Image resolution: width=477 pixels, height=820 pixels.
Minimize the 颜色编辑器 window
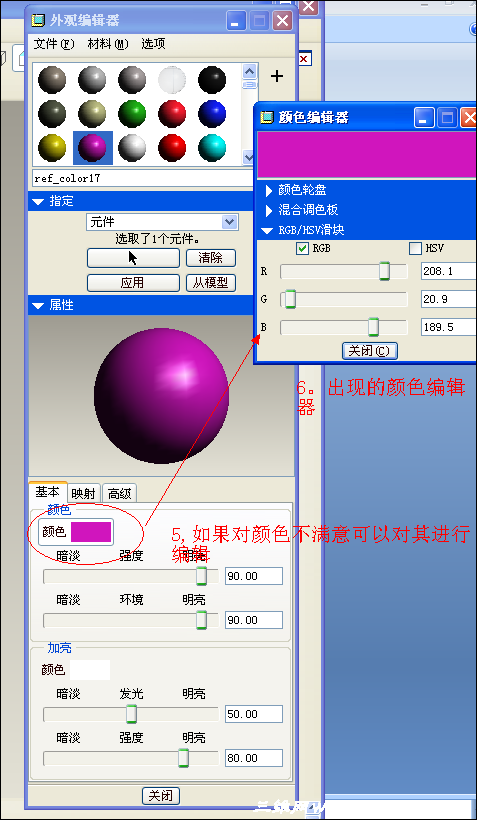424,118
